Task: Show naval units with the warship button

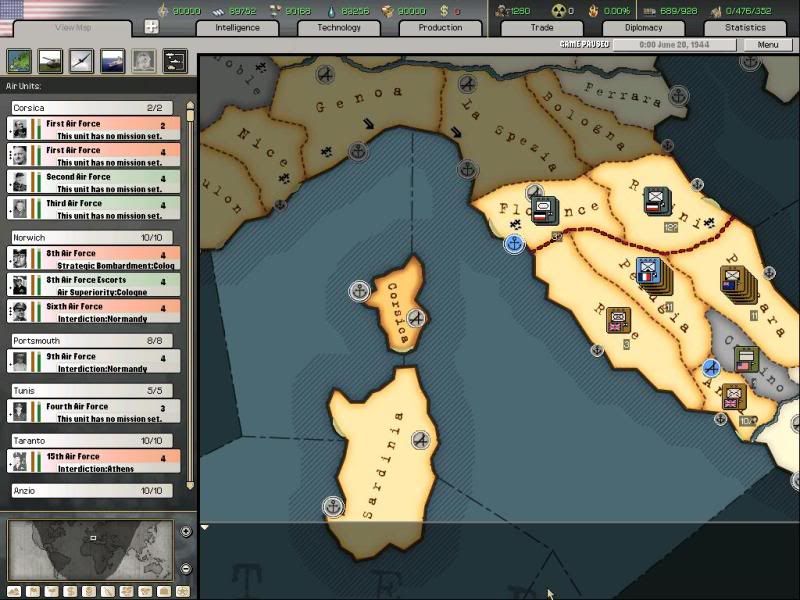Action: (x=113, y=61)
